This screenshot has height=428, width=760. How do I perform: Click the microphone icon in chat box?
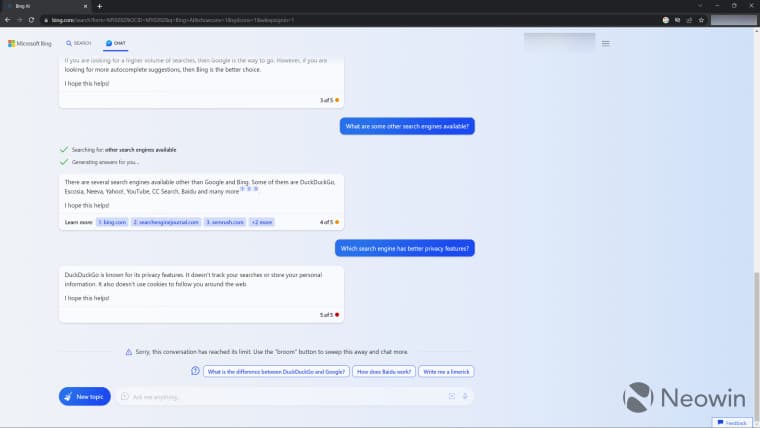click(x=465, y=396)
